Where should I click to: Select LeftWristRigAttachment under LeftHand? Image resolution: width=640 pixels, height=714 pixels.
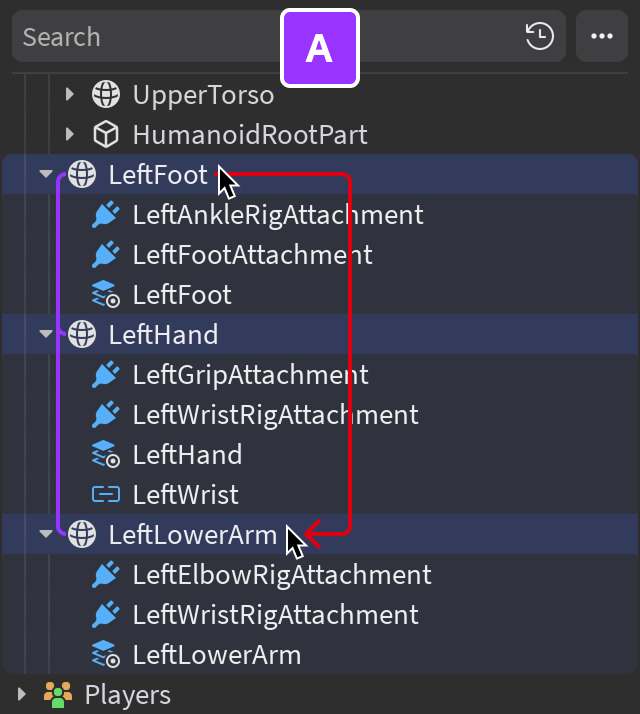tap(275, 415)
